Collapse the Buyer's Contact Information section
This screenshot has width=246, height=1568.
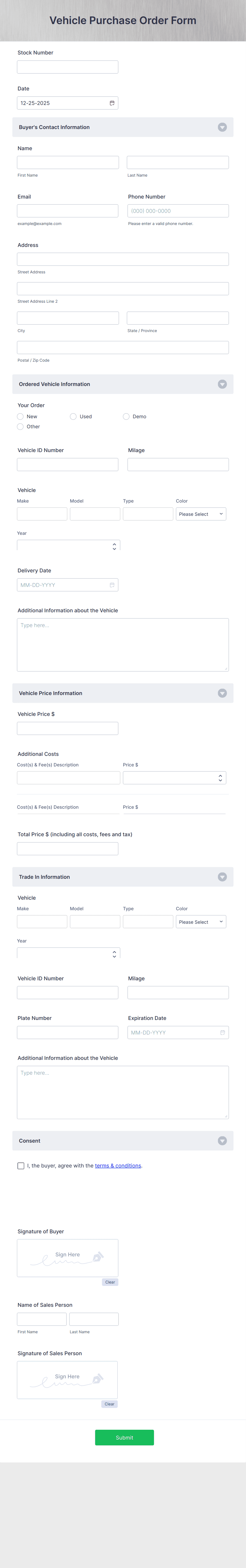pyautogui.click(x=222, y=127)
